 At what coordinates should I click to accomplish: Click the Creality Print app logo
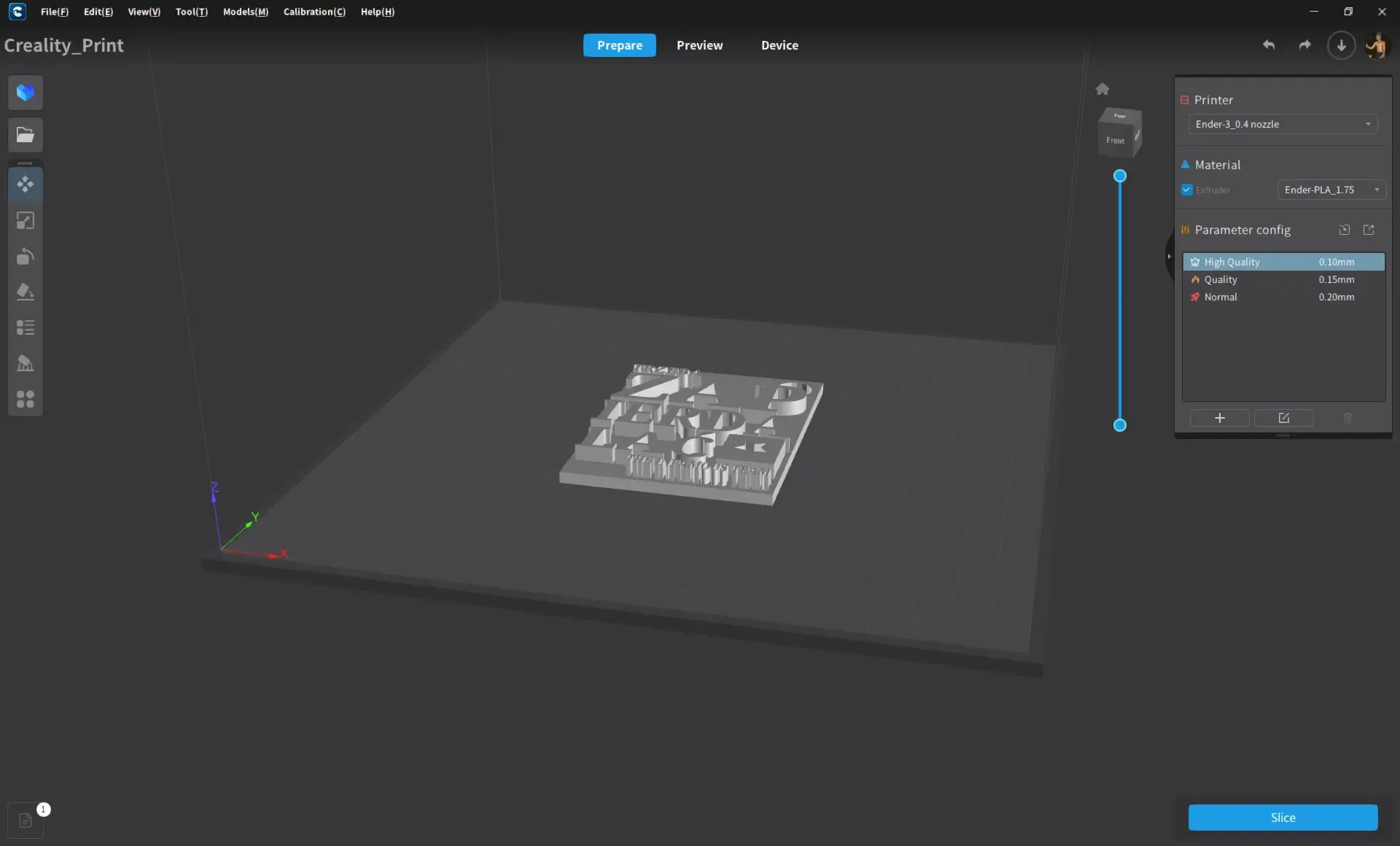[17, 12]
